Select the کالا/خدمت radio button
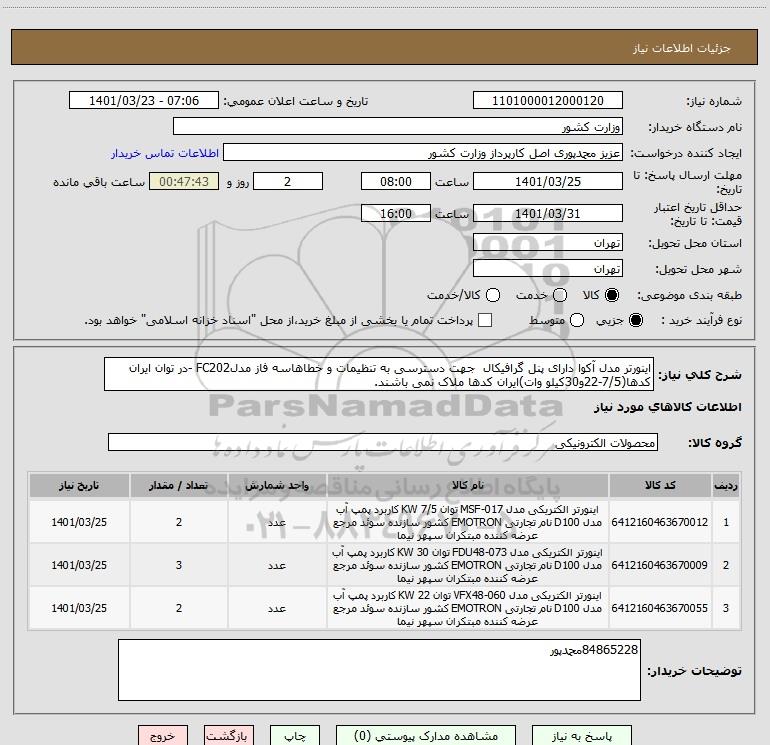 pyautogui.click(x=493, y=295)
